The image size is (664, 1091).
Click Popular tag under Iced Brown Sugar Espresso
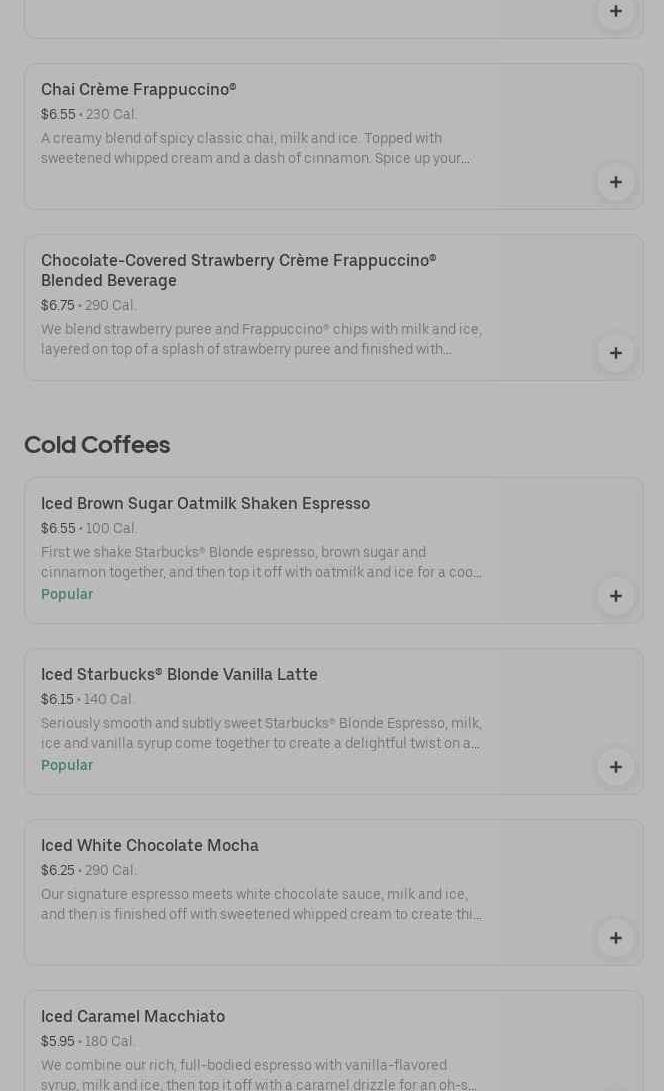(x=67, y=595)
